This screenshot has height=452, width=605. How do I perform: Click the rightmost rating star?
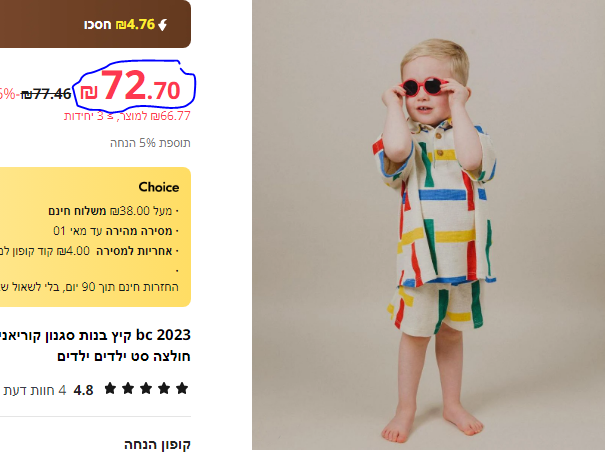point(182,388)
